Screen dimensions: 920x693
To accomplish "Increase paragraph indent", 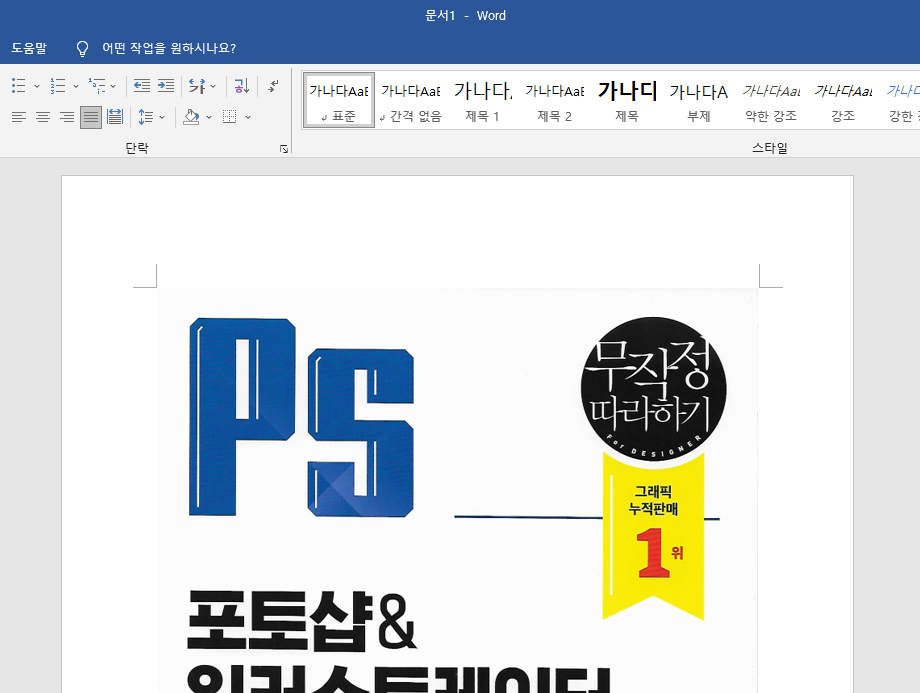I will [166, 86].
